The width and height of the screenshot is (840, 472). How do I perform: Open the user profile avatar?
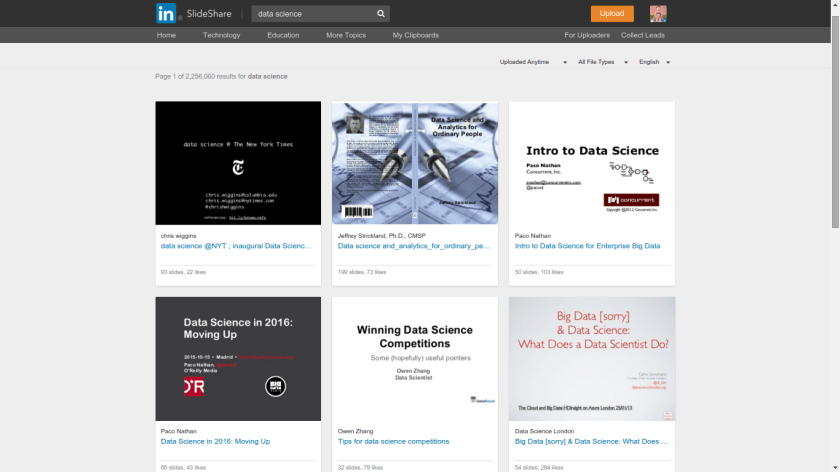pyautogui.click(x=658, y=14)
